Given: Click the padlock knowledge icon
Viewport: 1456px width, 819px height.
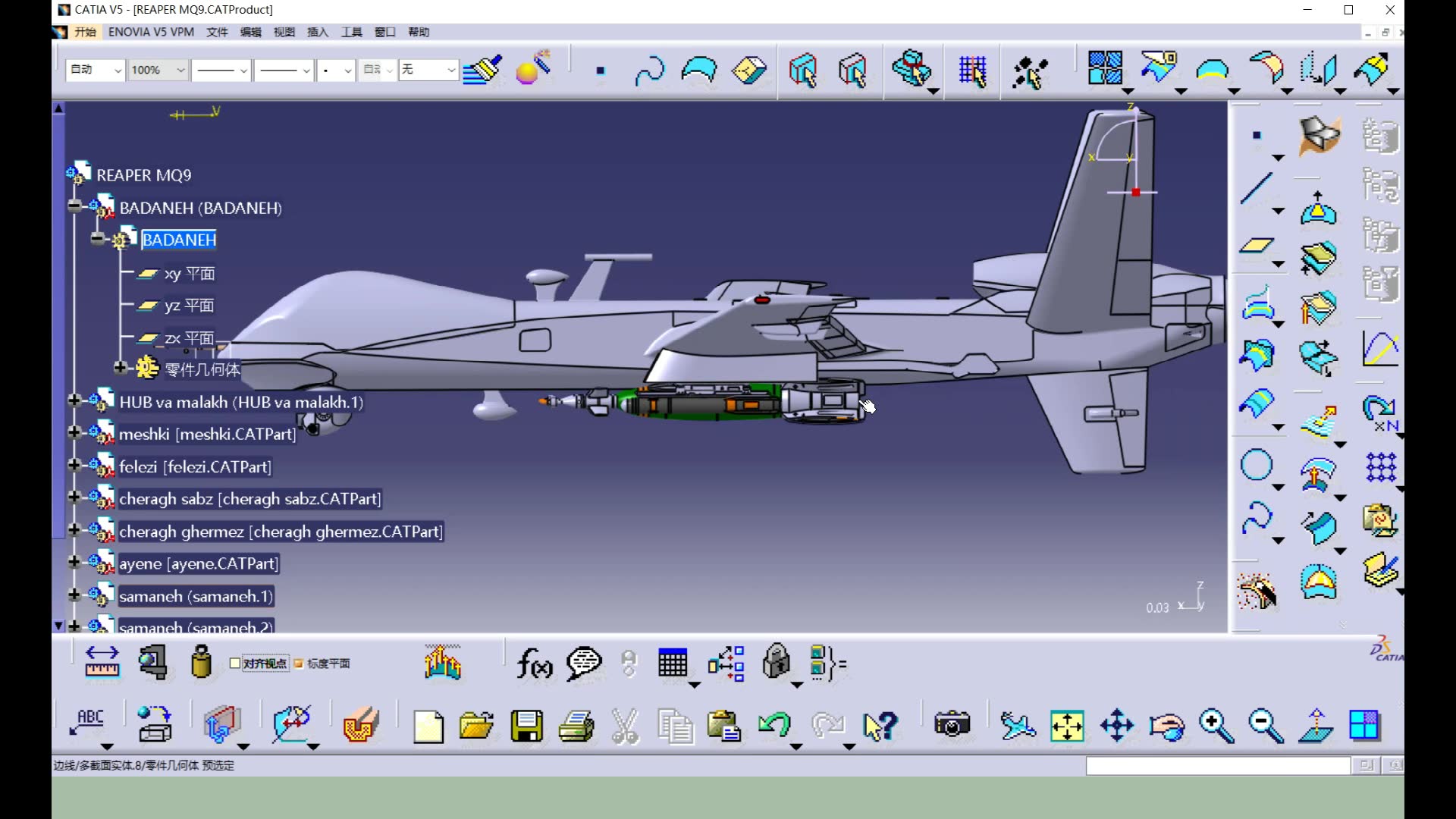Looking at the screenshot, I should (777, 661).
